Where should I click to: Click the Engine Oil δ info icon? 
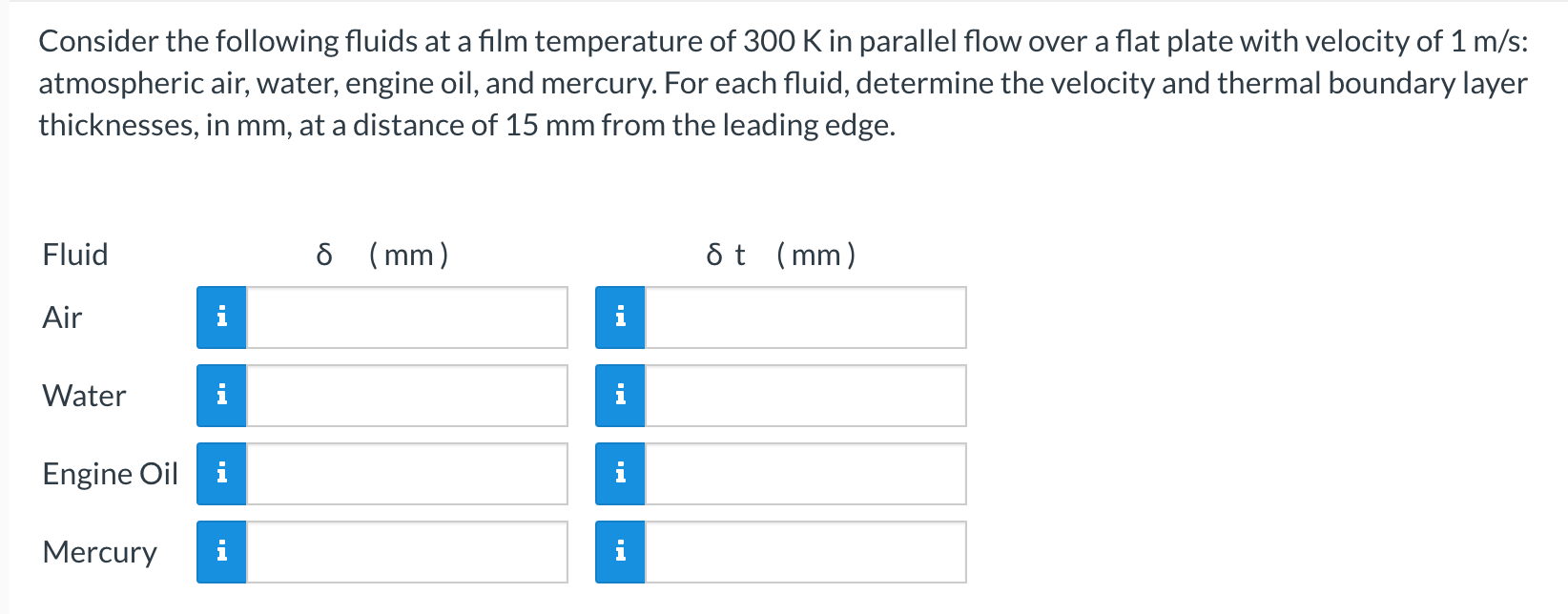222,471
